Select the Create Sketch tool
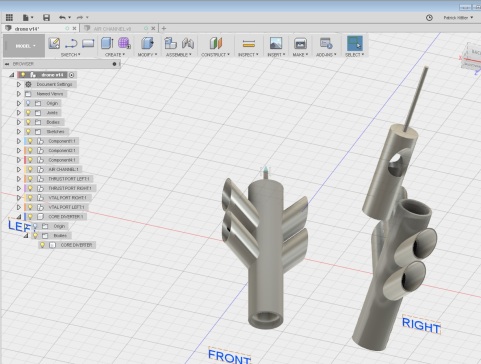481x364 pixels. 54,43
